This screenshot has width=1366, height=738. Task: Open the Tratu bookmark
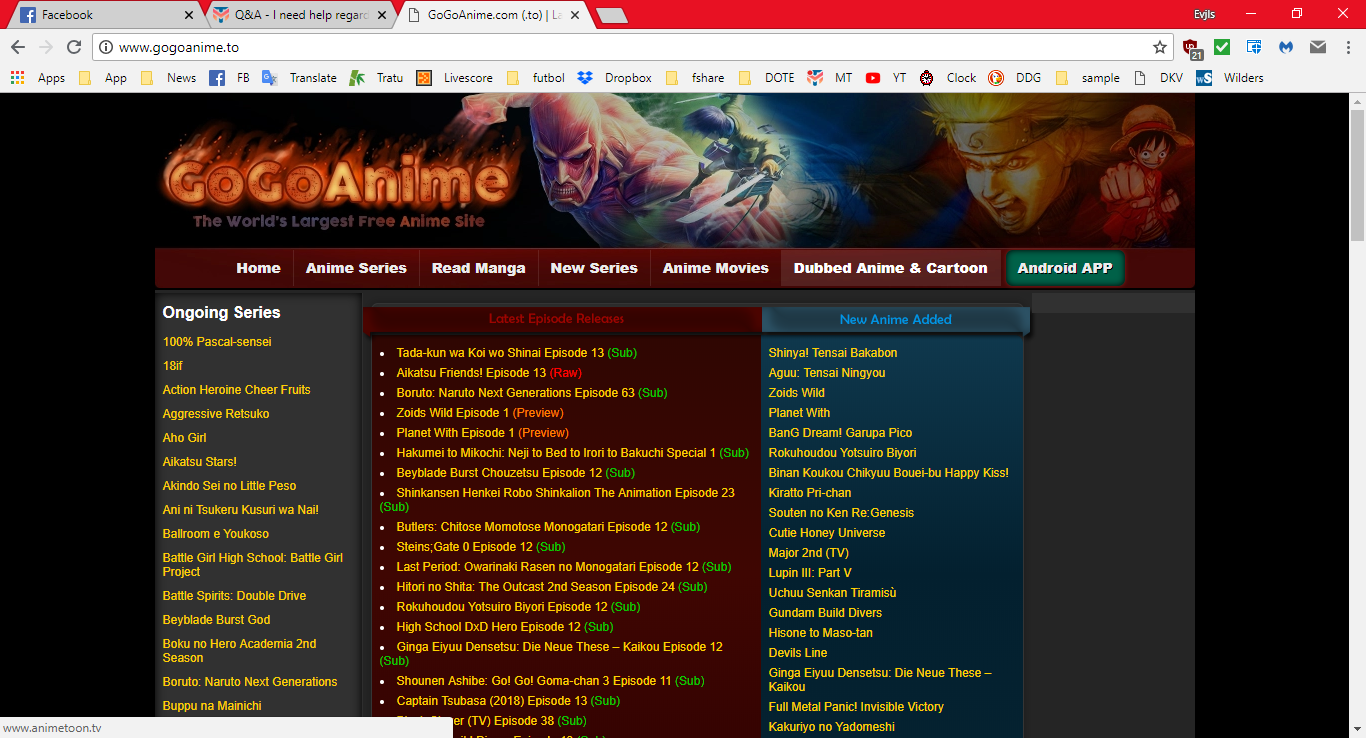click(377, 78)
